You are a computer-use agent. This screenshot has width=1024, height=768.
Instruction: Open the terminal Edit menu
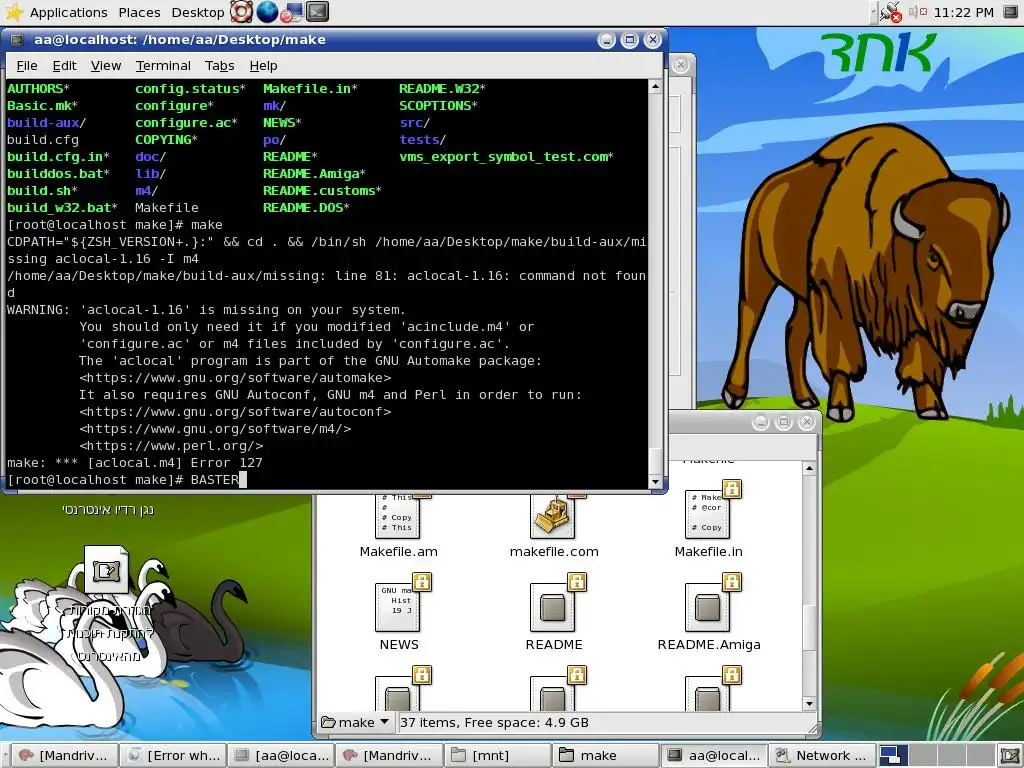[x=64, y=65]
